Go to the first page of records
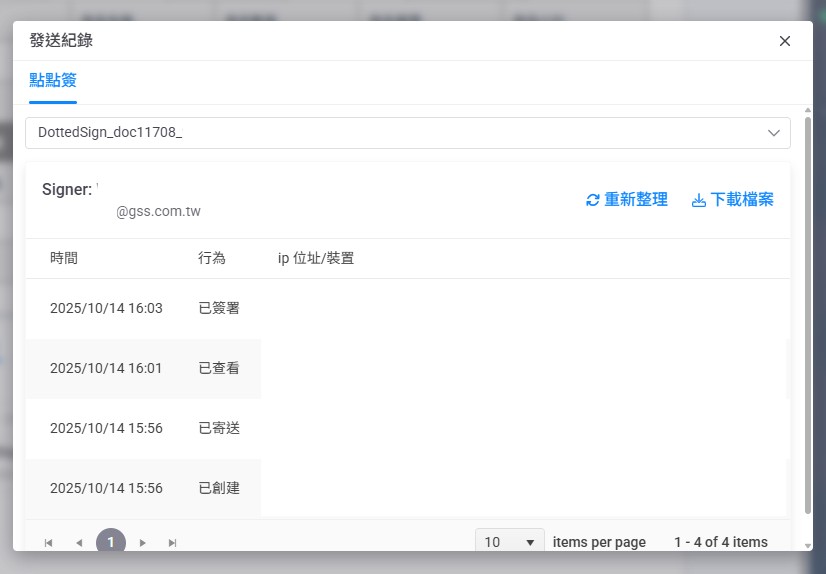This screenshot has width=826, height=574. tap(48, 542)
